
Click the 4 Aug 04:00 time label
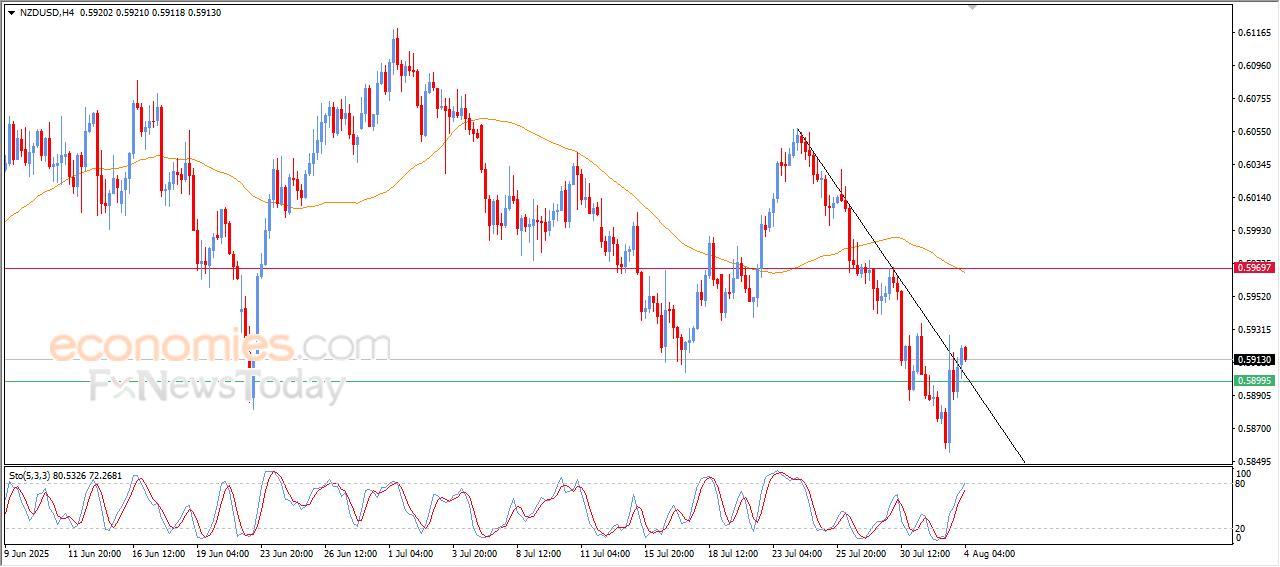coord(988,552)
